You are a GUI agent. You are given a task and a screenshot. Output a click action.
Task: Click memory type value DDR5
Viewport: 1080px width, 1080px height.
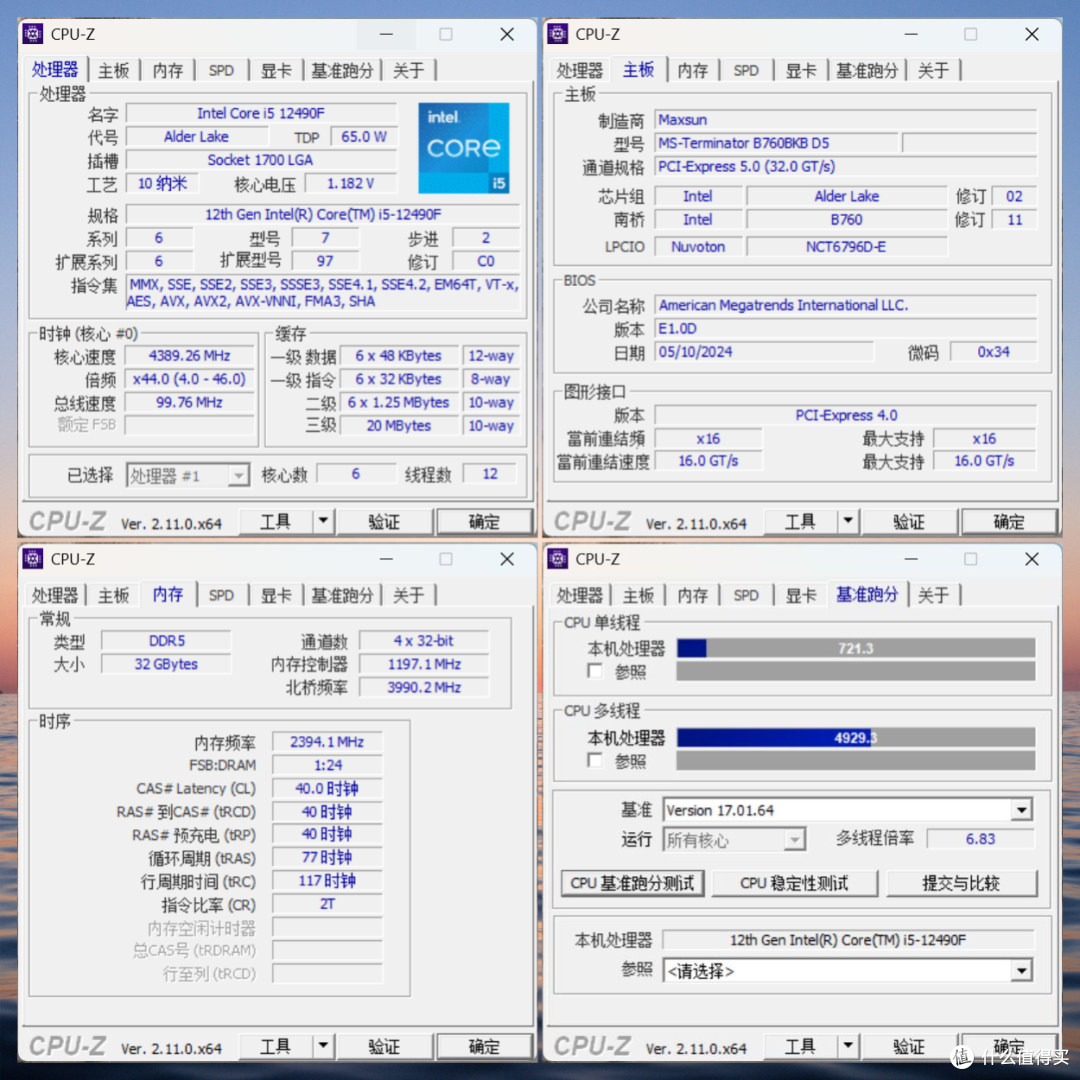(167, 641)
